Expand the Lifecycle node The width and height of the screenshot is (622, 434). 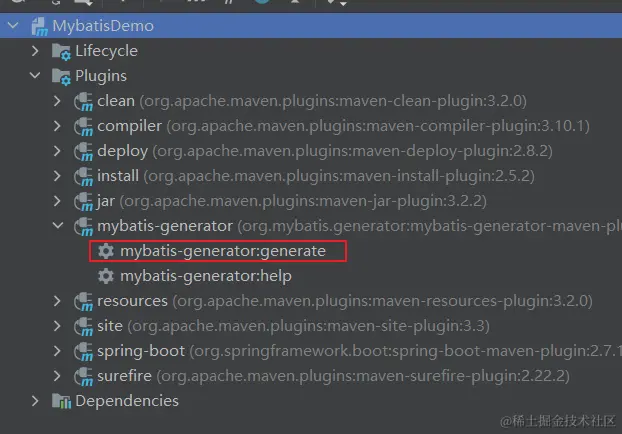tap(35, 51)
